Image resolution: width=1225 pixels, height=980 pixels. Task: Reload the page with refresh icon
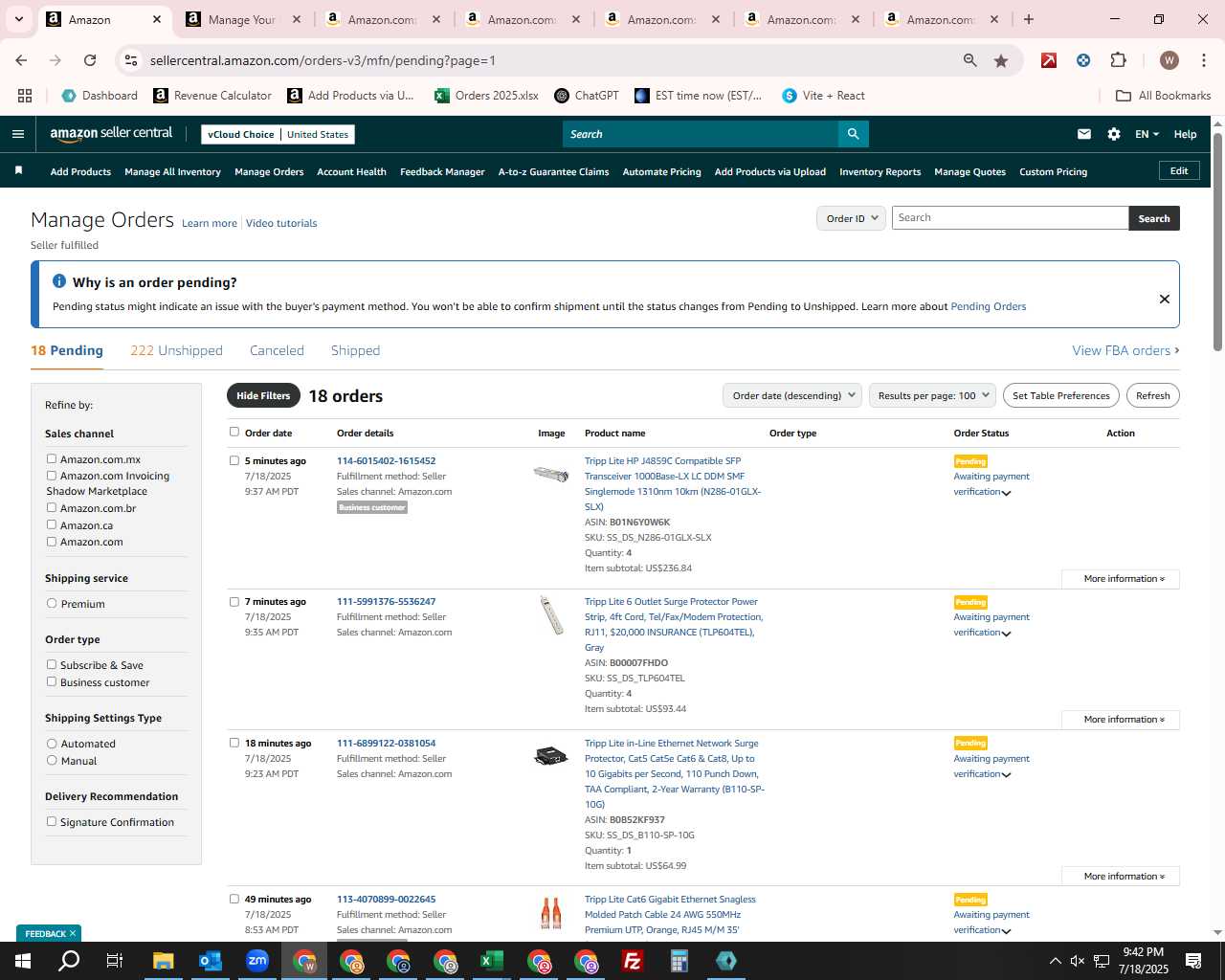pos(90,60)
